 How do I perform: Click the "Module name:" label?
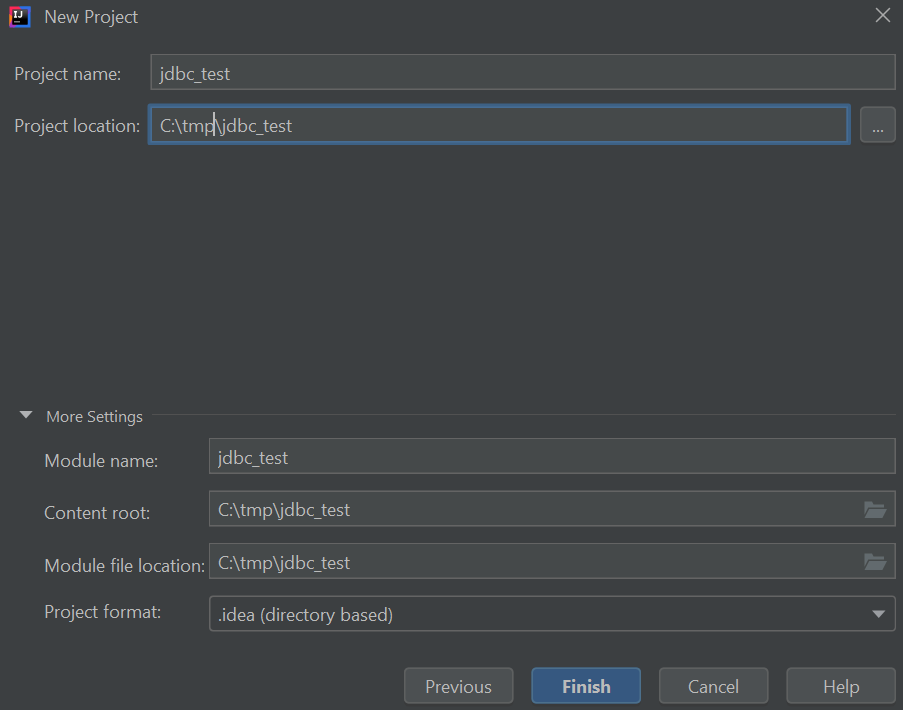[101, 461]
